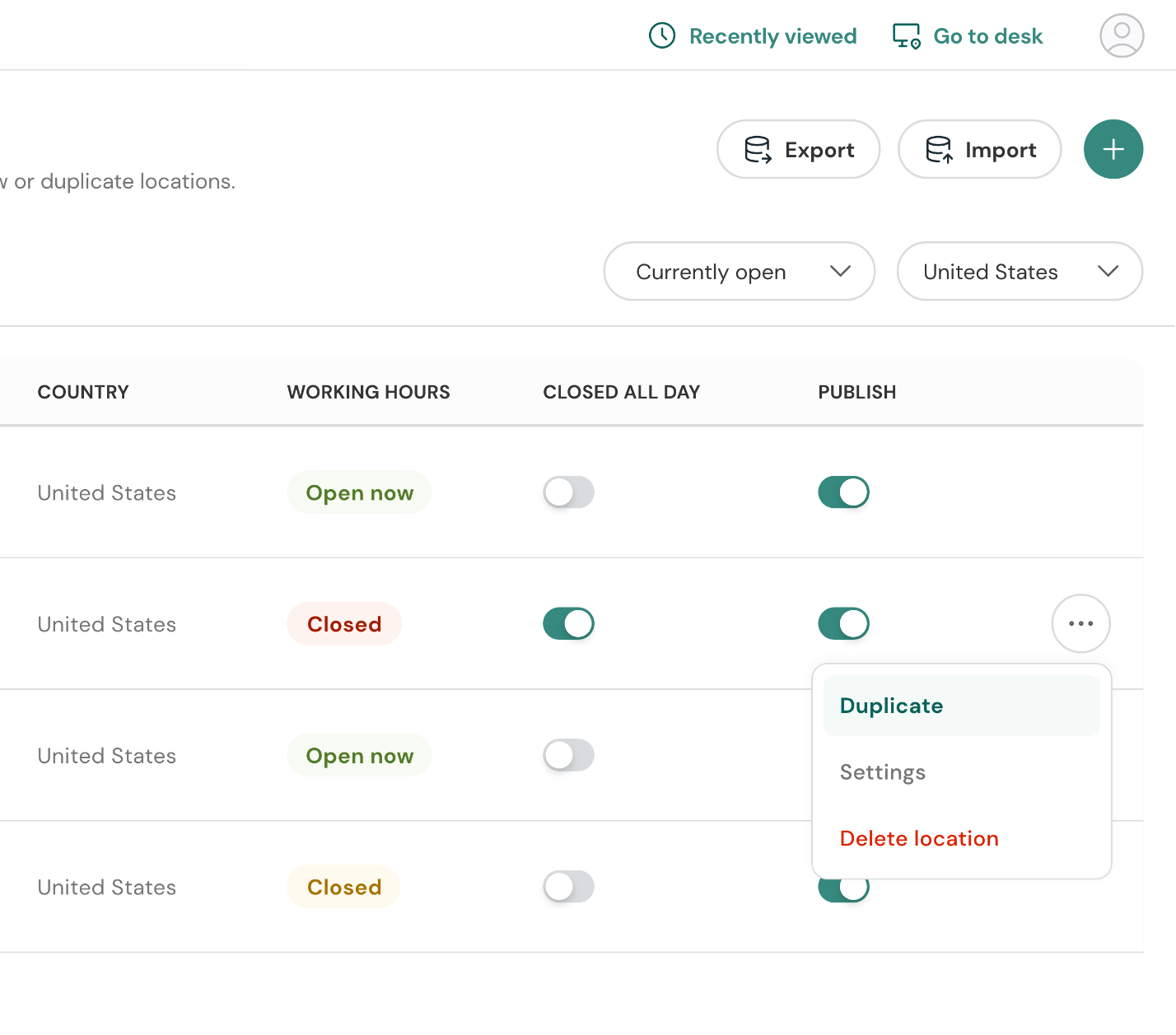1176x1035 pixels.
Task: Click the Go to desk link
Action: (x=987, y=36)
